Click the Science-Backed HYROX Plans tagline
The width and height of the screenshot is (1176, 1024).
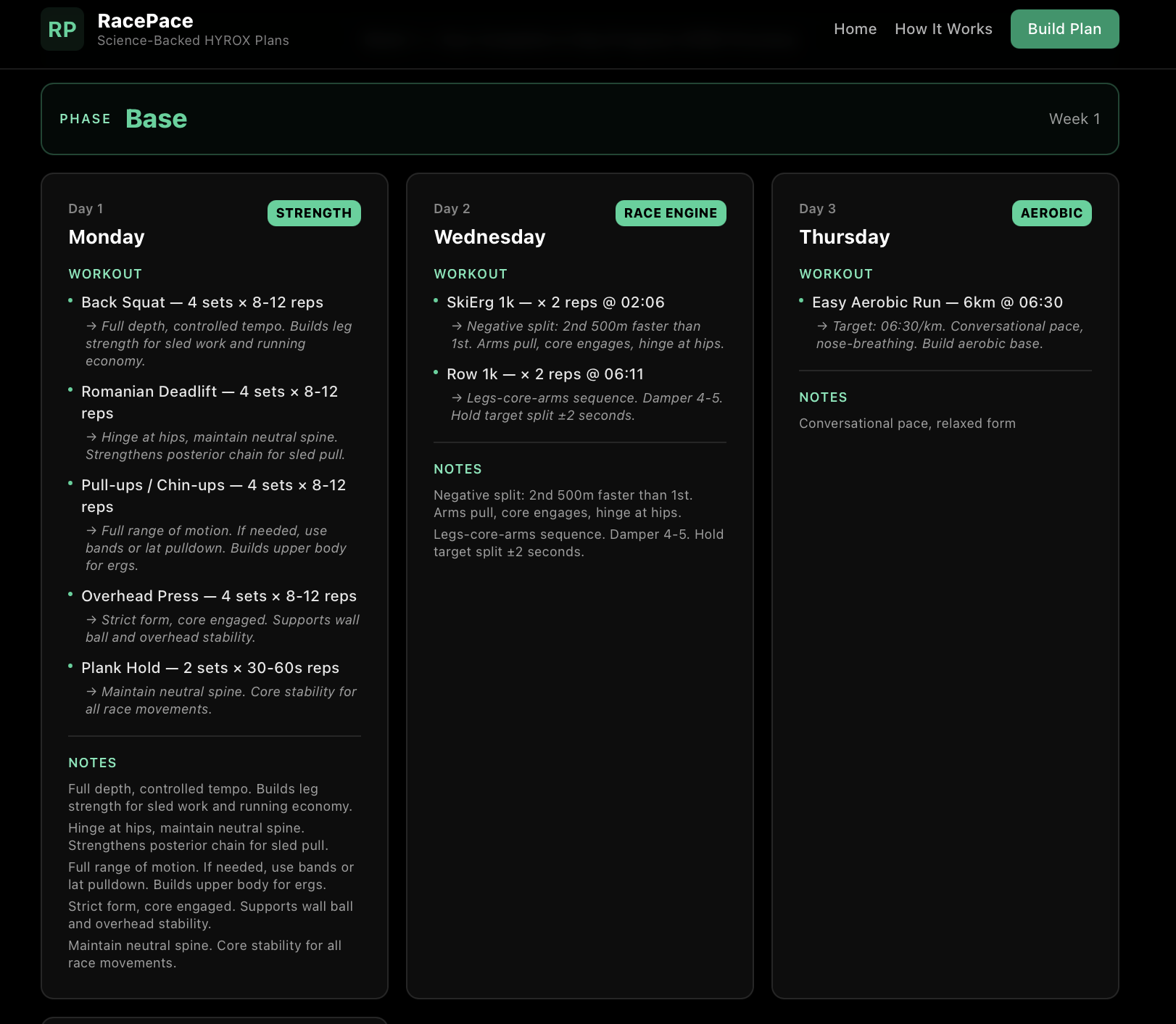193,41
